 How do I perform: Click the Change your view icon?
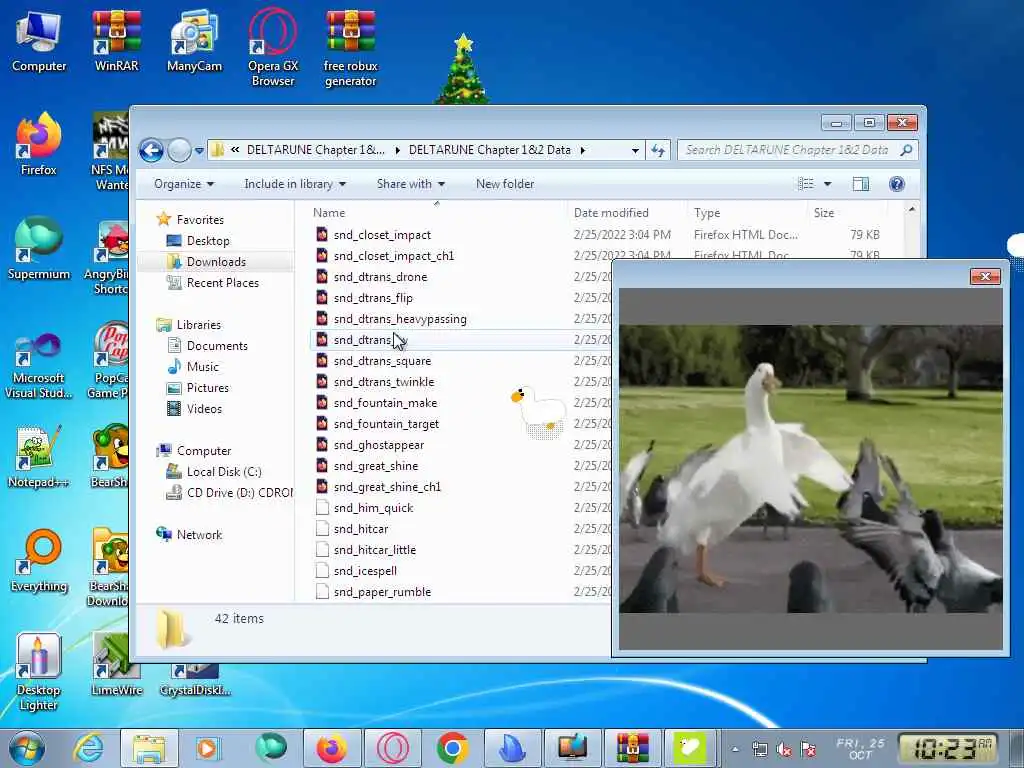point(807,184)
